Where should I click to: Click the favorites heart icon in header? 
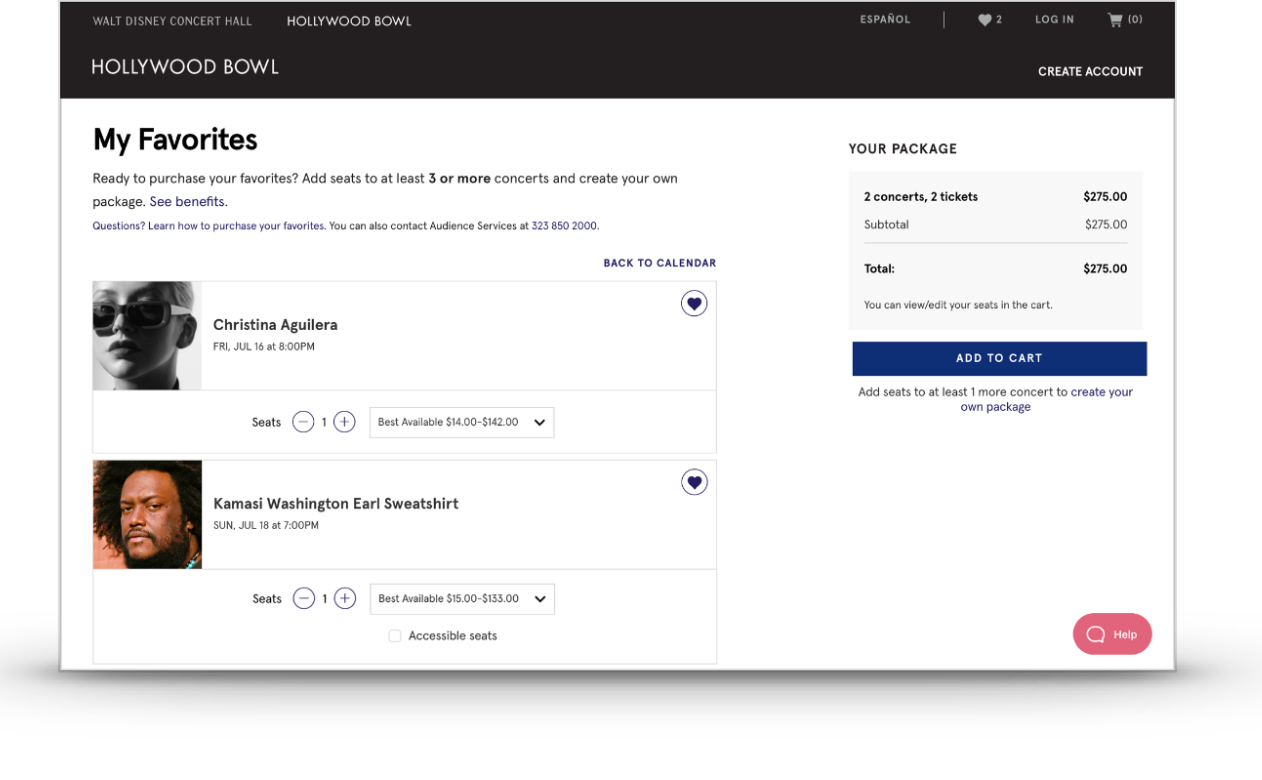985,20
